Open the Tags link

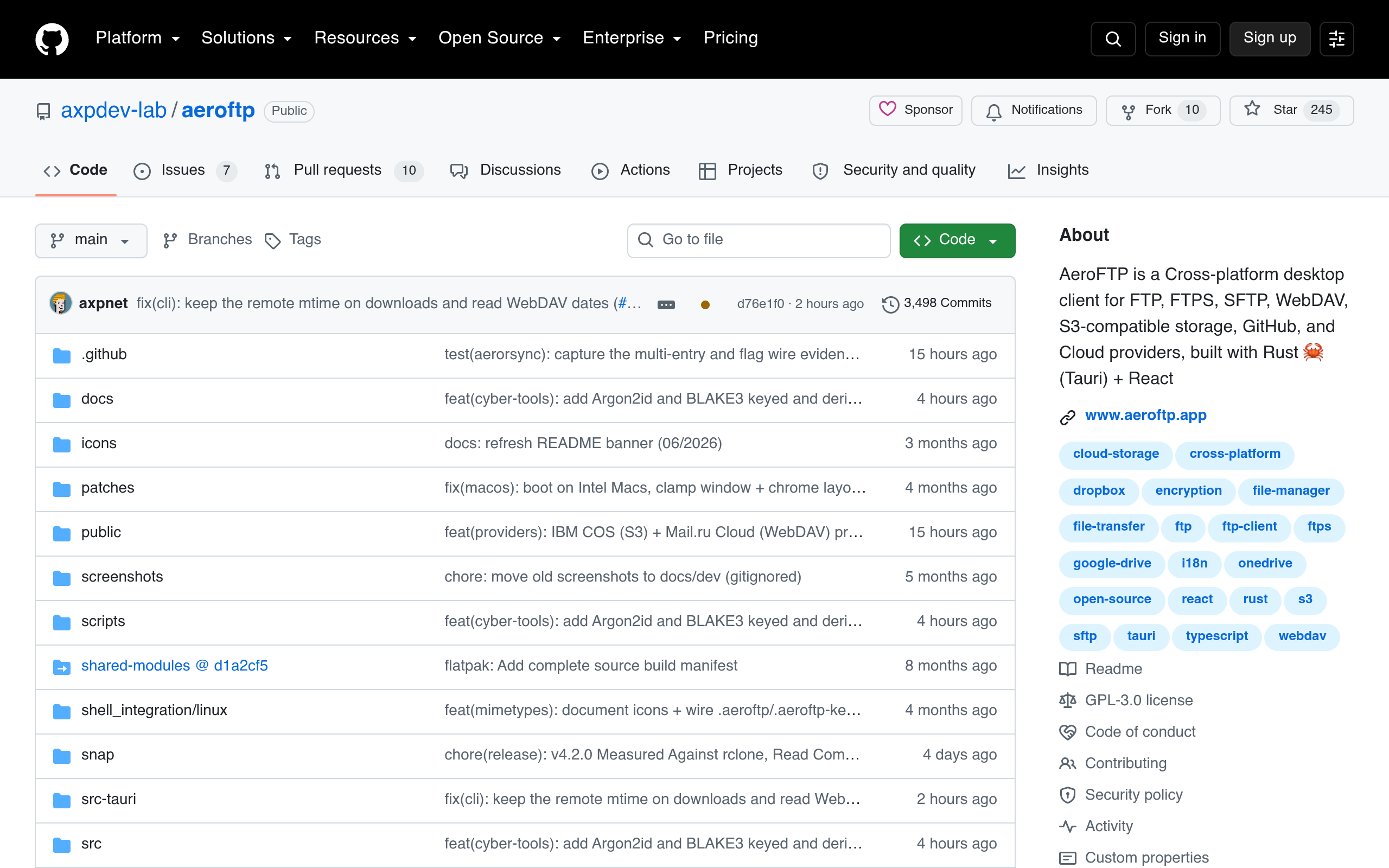click(x=293, y=240)
